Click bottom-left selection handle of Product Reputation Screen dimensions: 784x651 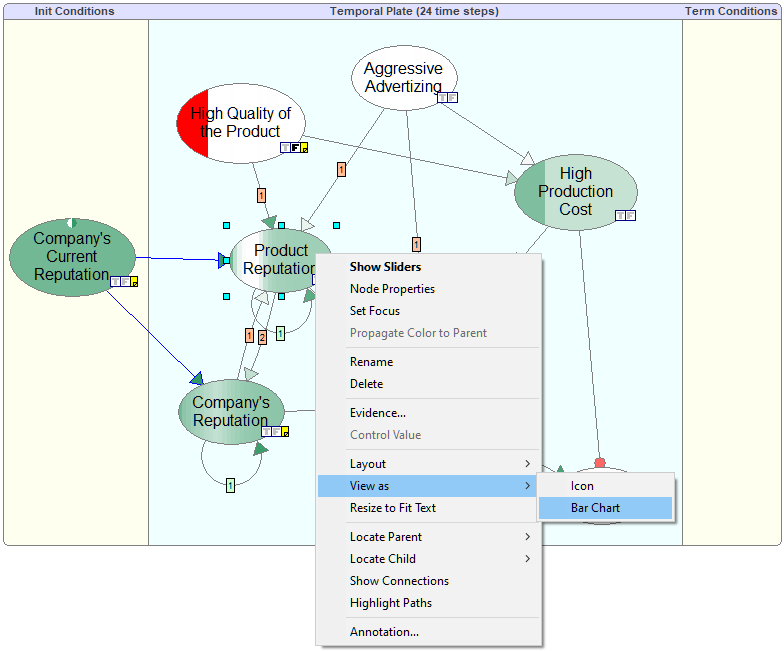226,296
